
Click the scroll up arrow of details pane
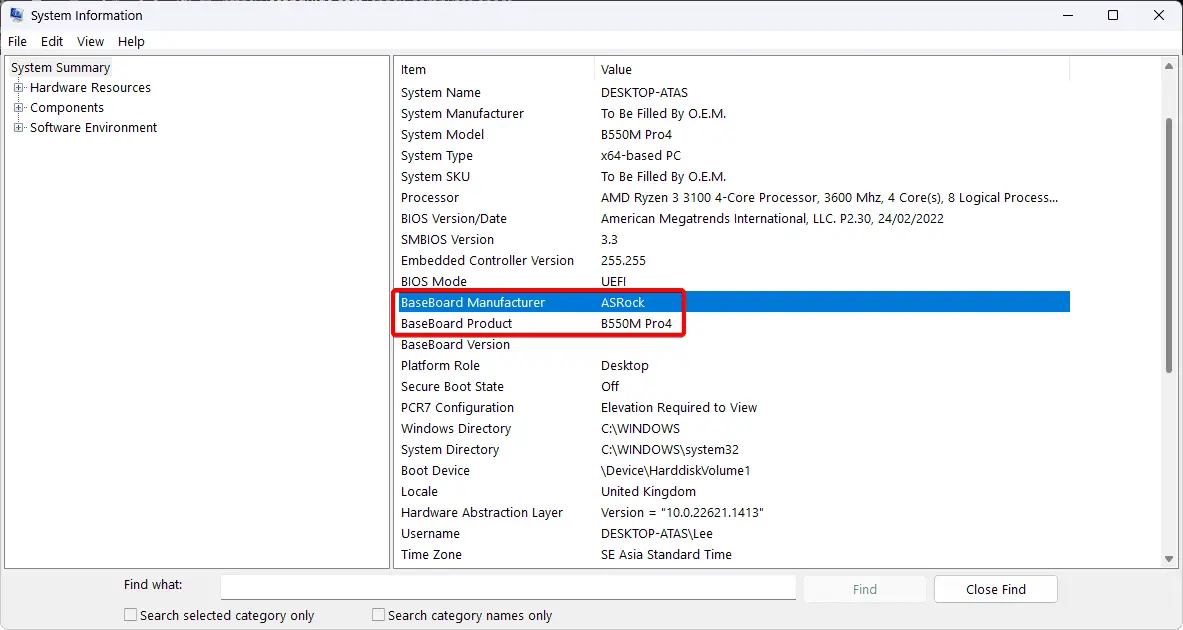click(x=1169, y=66)
